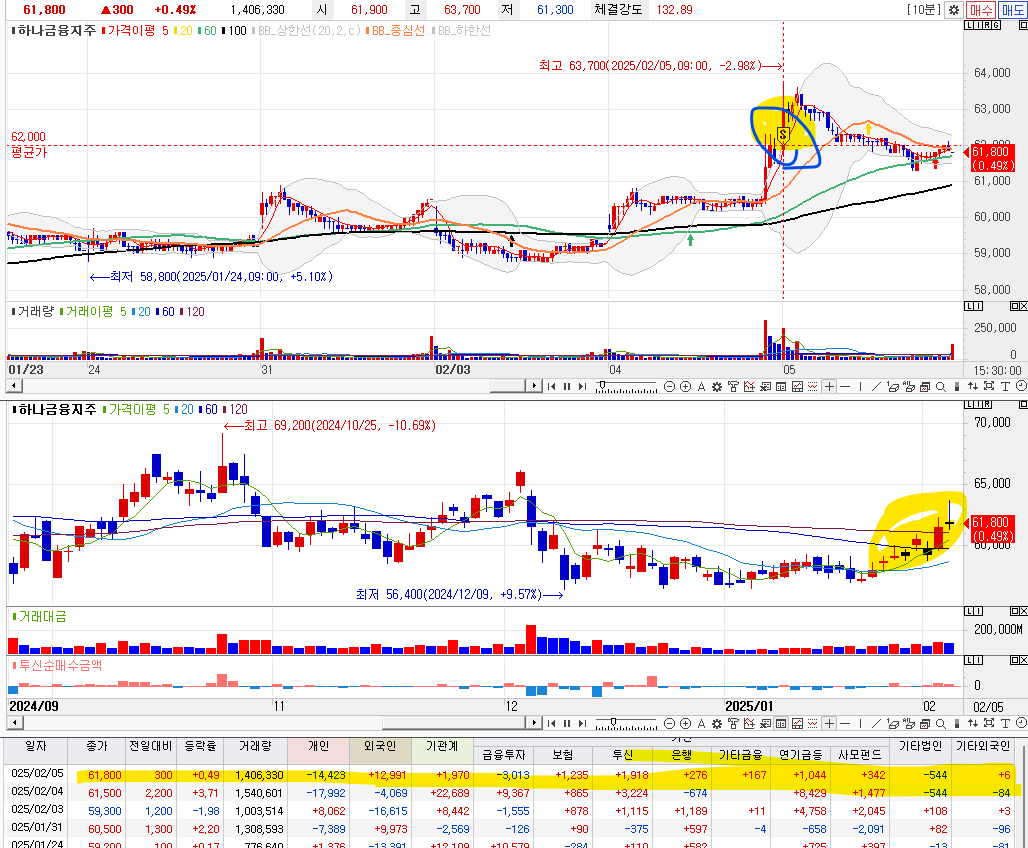
Task: Zoom out with minus-circle icon in upper chart toolbar
Action: pyautogui.click(x=669, y=387)
